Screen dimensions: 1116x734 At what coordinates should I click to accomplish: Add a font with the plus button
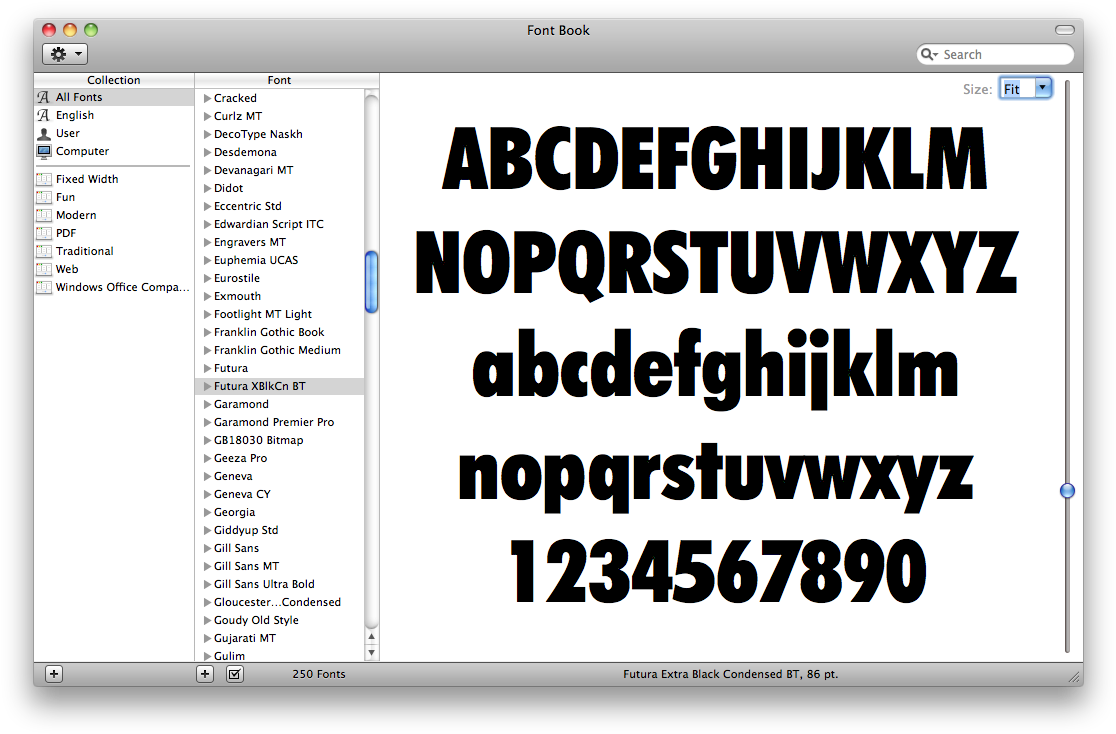[205, 673]
